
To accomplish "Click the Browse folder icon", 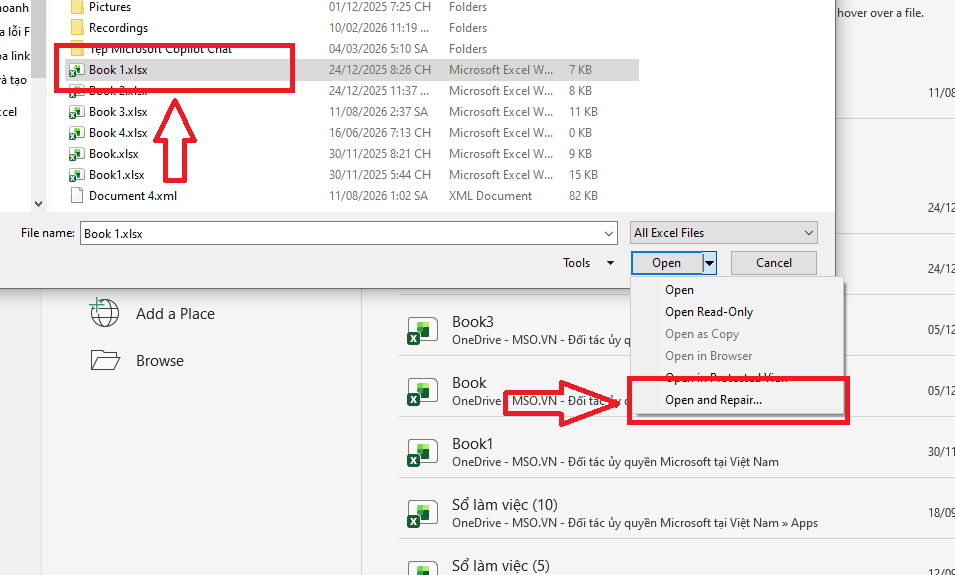I will click(x=105, y=360).
